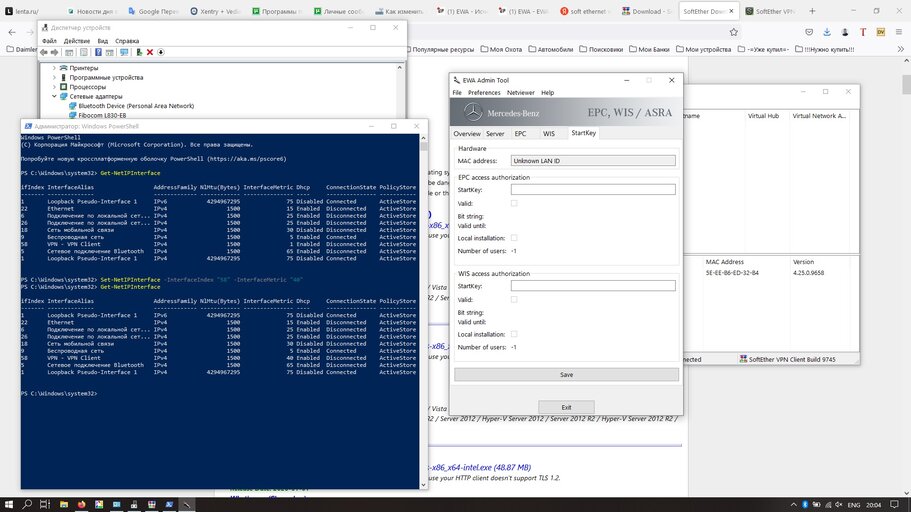Image resolution: width=911 pixels, height=512 pixels.
Task: Click the red X uninstall device icon
Action: [x=150, y=52]
